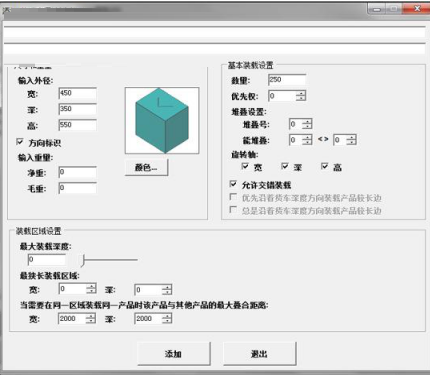Click the 最狭长装载区域 深 spinner arrows
Image resolution: width=430 pixels, height=375 pixels.
[167, 289]
